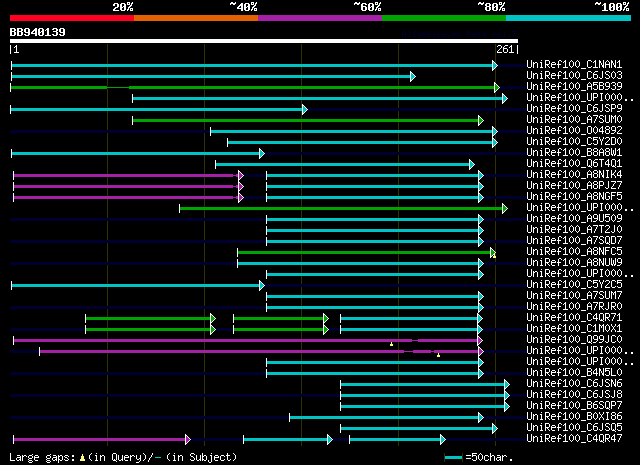Click the query end position 261
Viewport: 640px width, 465px height.
tap(505, 49)
